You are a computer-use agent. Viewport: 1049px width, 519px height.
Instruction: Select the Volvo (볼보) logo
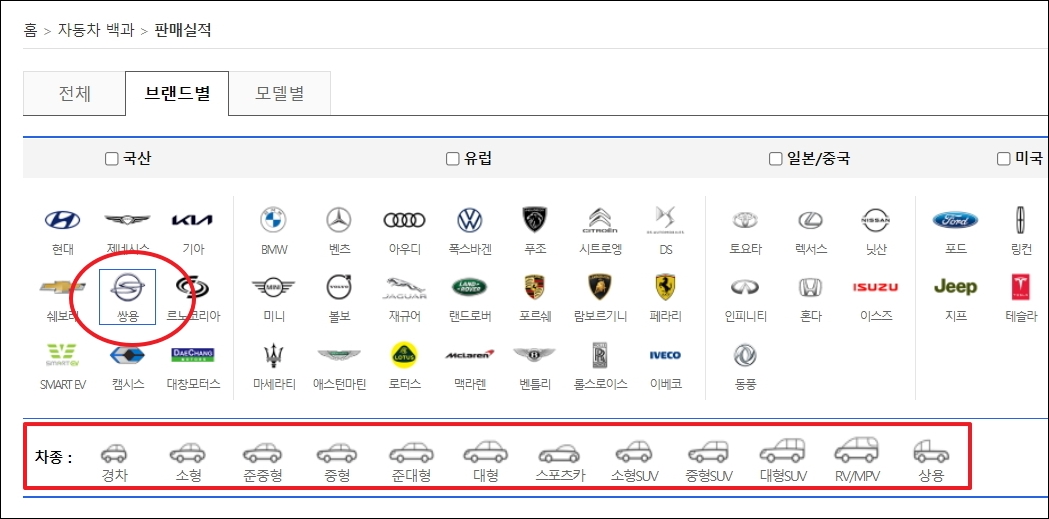[339, 288]
